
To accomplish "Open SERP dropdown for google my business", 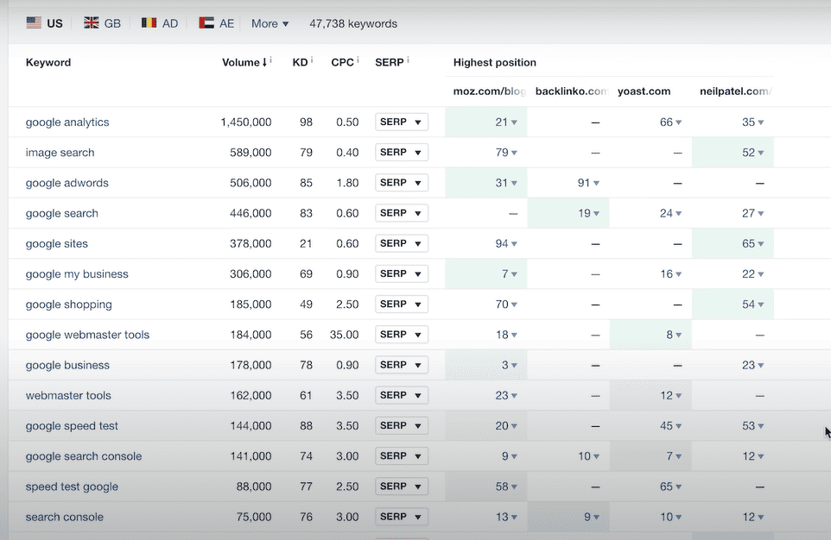I will click(401, 273).
